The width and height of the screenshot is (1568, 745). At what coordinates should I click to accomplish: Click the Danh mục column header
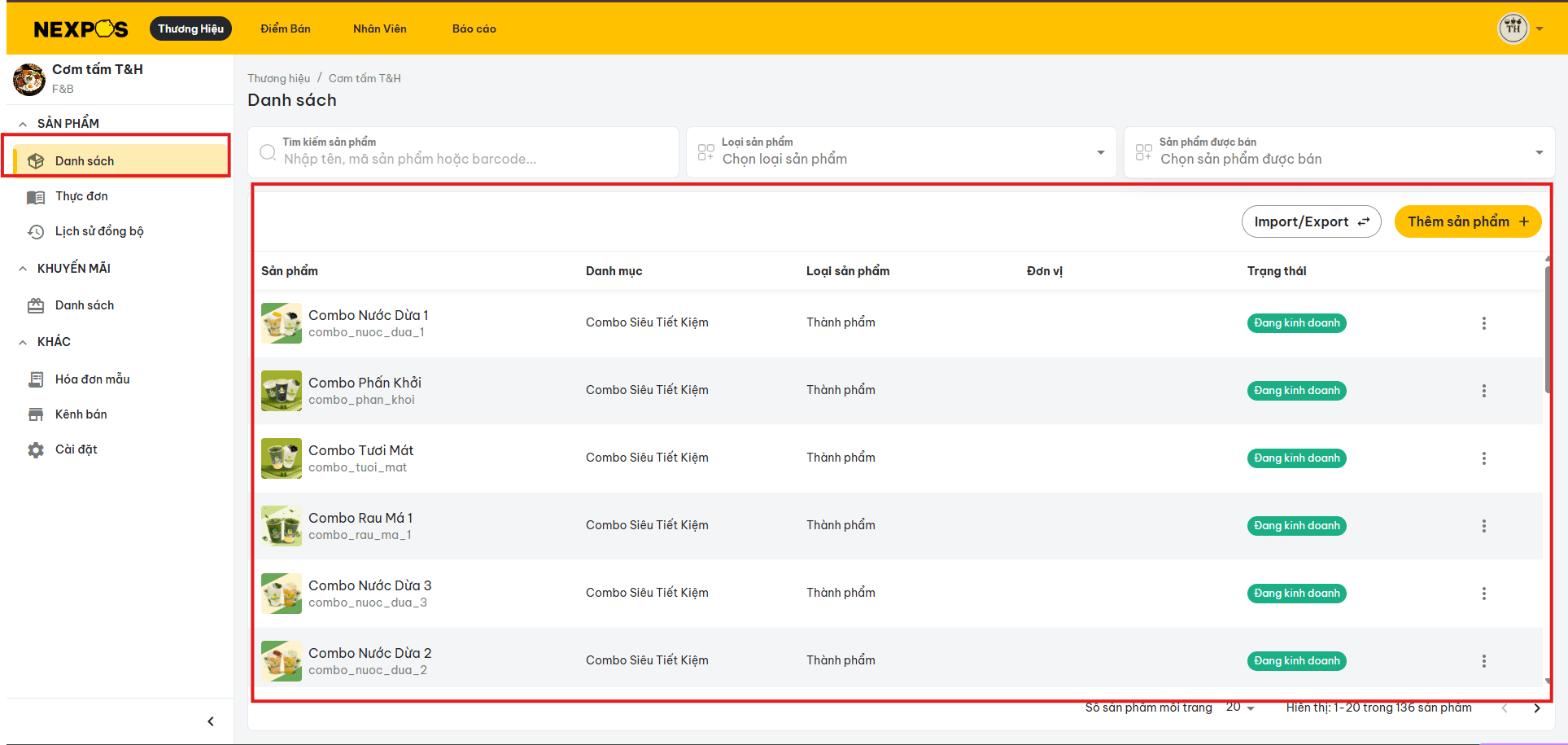614,271
